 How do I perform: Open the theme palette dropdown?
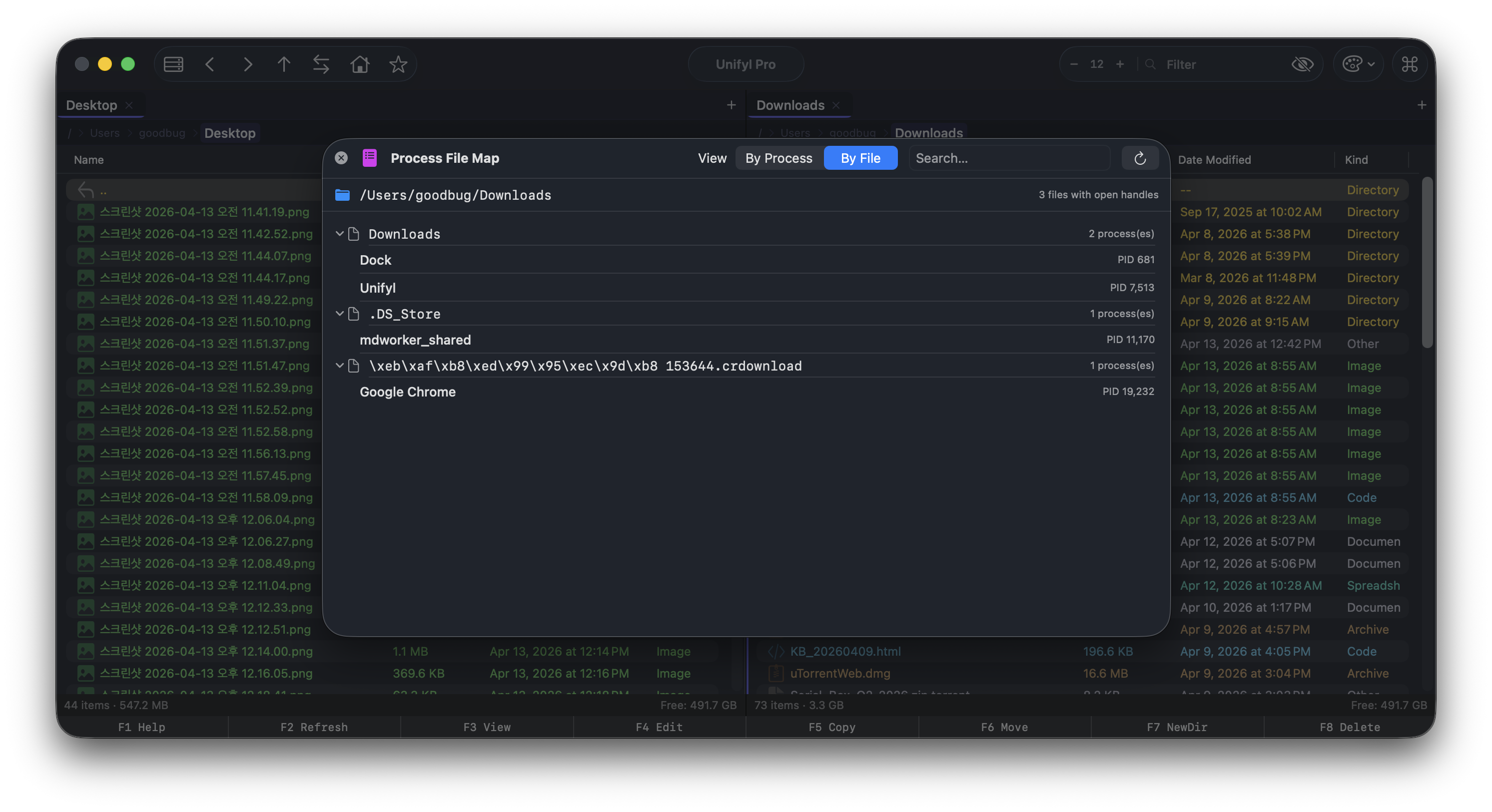click(1358, 64)
